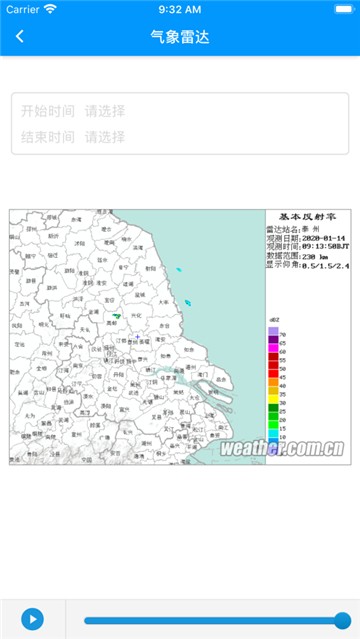This screenshot has width=360, height=639.
Task: Select the light purple 70 dBZ swatch
Action: [273, 331]
